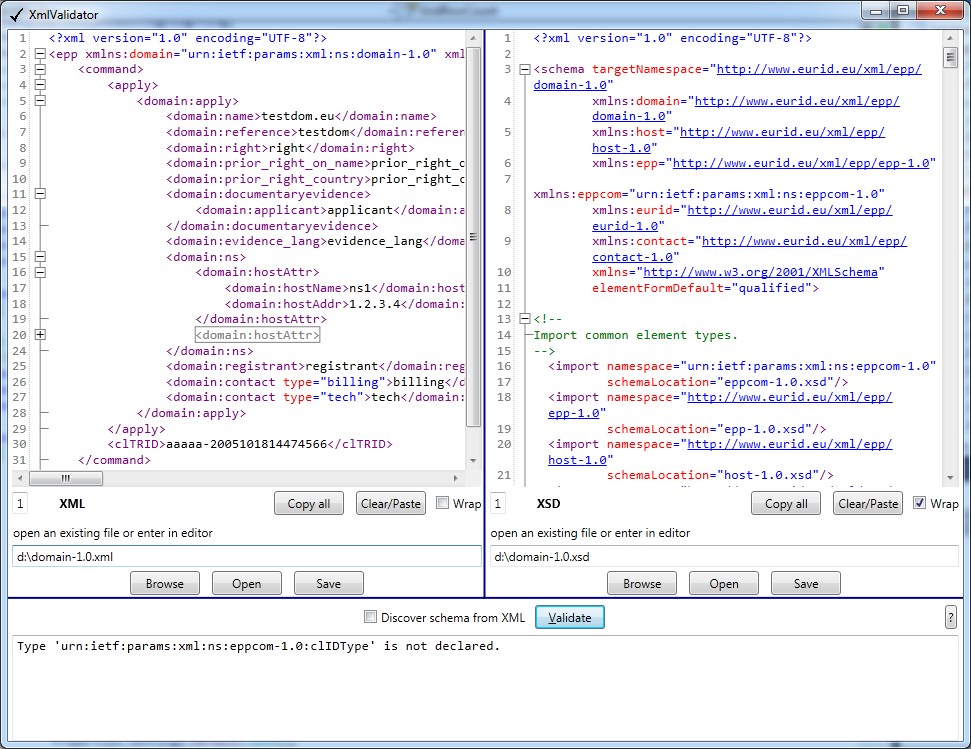
Task: Click the question mark help button
Action: (x=951, y=617)
